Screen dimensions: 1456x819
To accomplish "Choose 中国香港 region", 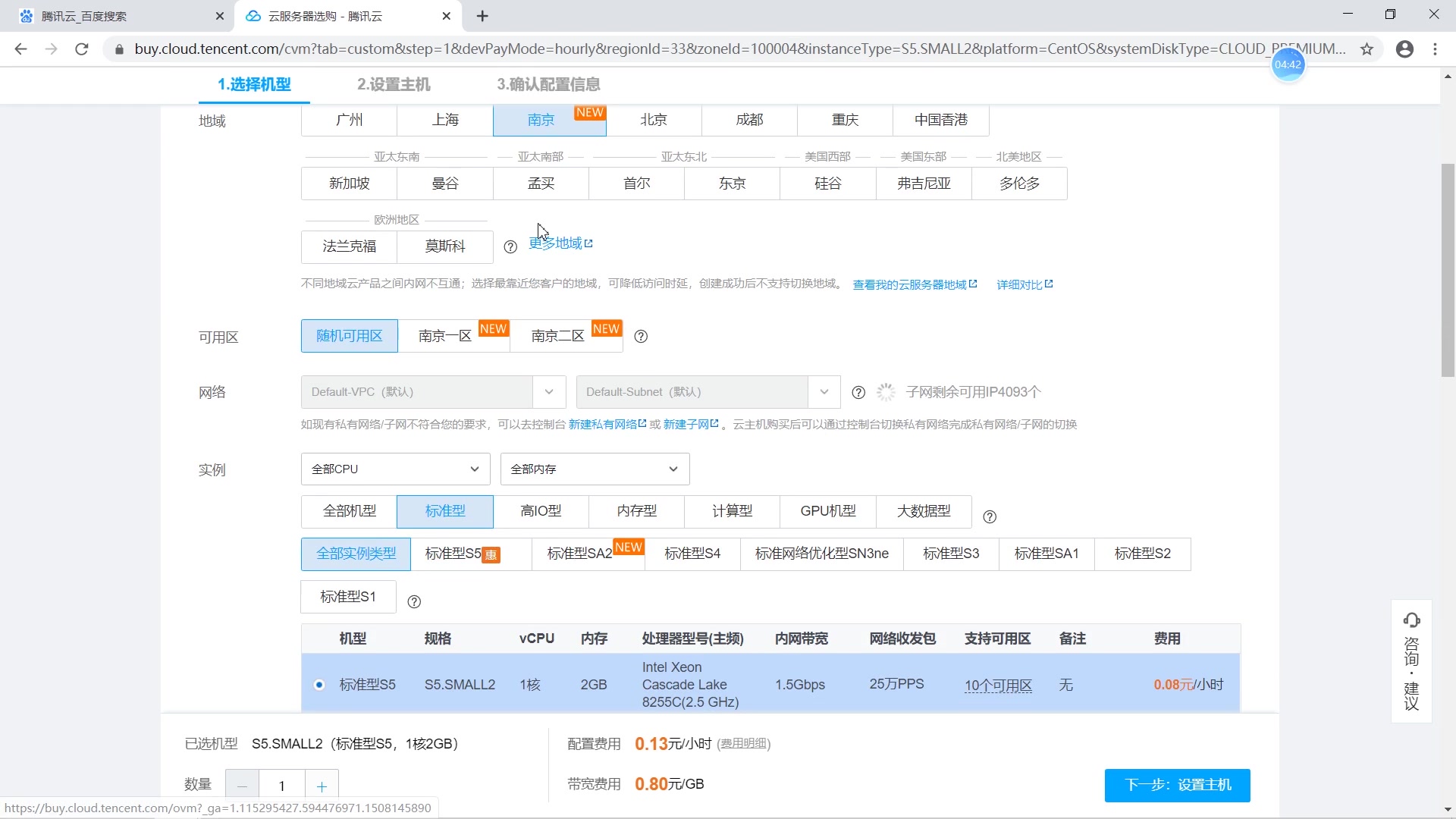I will [x=941, y=120].
